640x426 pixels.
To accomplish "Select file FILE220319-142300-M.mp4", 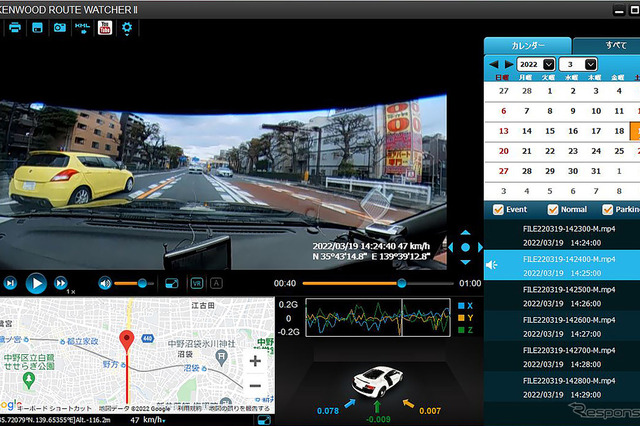I will [x=562, y=235].
